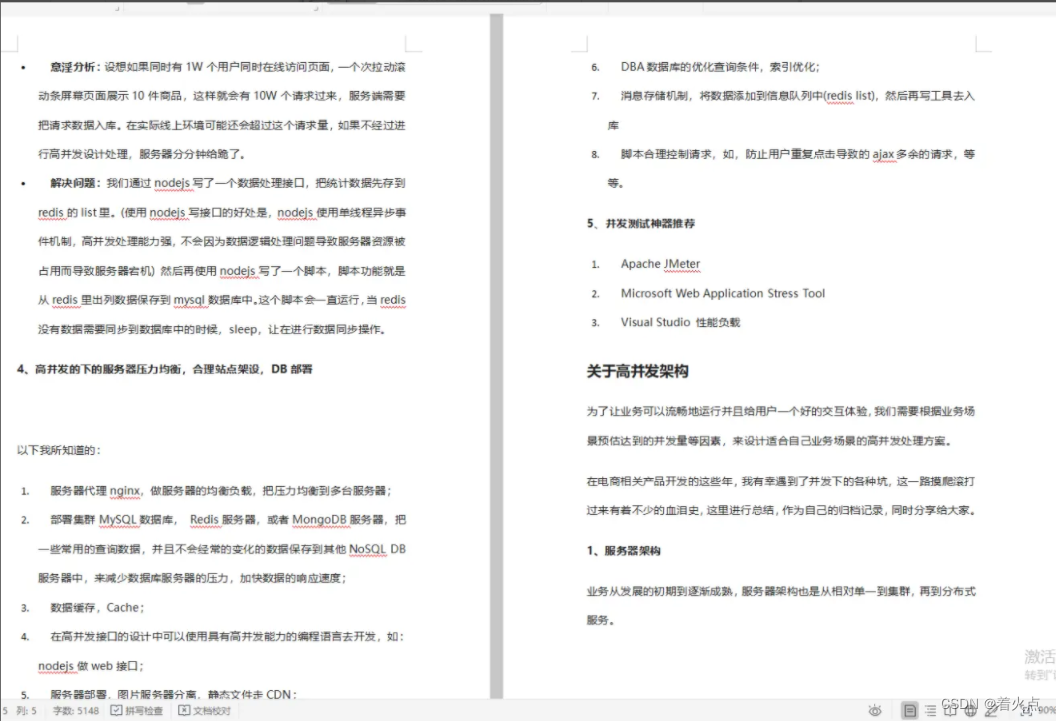
Task: Switch to web layout globe icon
Action: [970, 710]
